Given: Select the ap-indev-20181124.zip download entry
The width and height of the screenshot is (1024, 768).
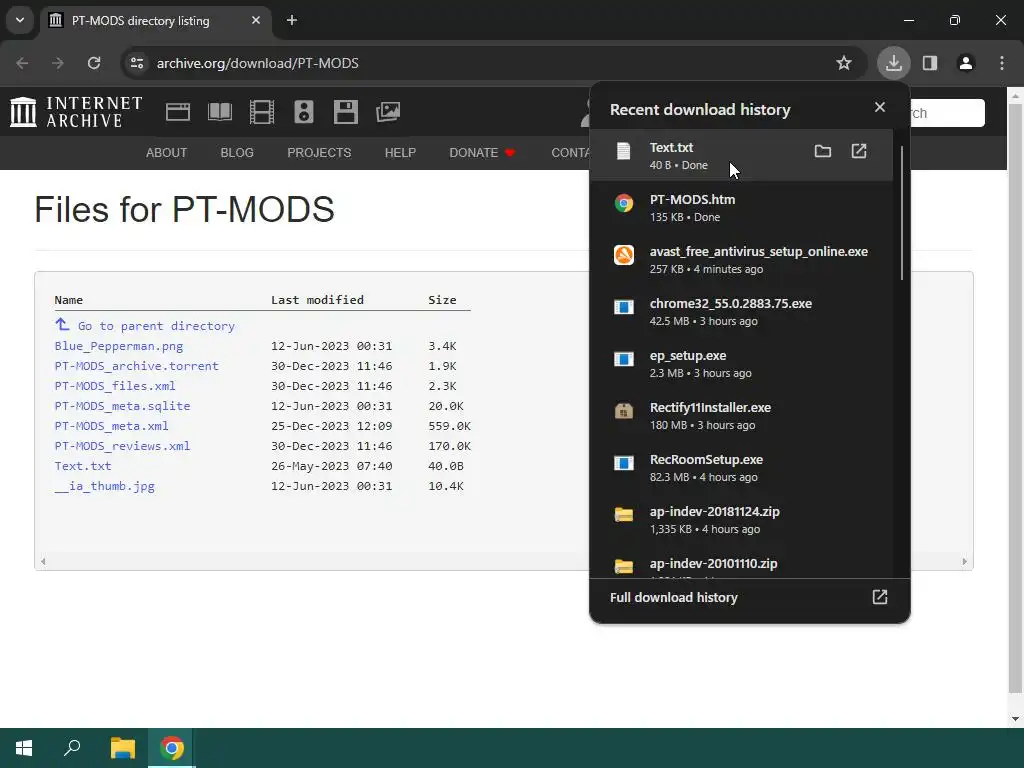Looking at the screenshot, I should point(741,520).
